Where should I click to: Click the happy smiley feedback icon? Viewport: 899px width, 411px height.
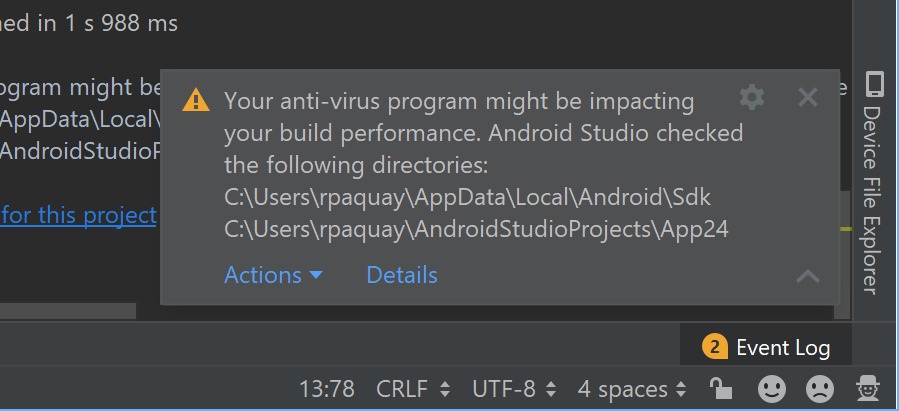(771, 388)
